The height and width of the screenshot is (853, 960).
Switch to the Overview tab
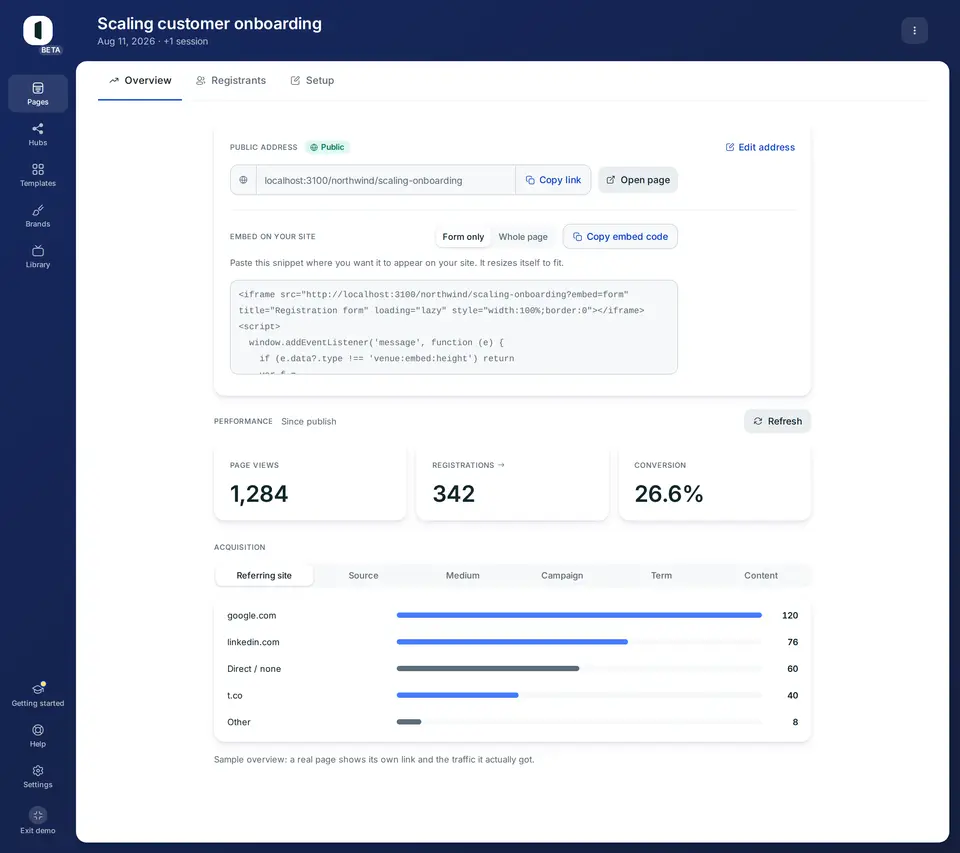pyautogui.click(x=140, y=80)
